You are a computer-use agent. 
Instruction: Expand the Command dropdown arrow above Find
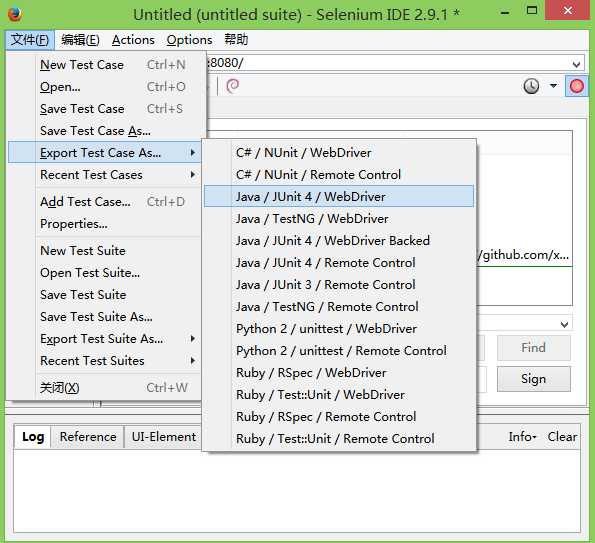click(564, 325)
